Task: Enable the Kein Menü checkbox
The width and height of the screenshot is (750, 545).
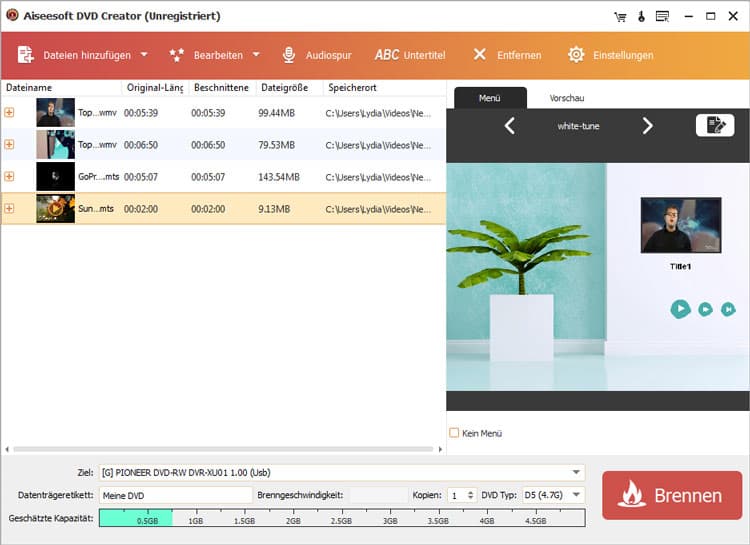Action: pos(454,433)
